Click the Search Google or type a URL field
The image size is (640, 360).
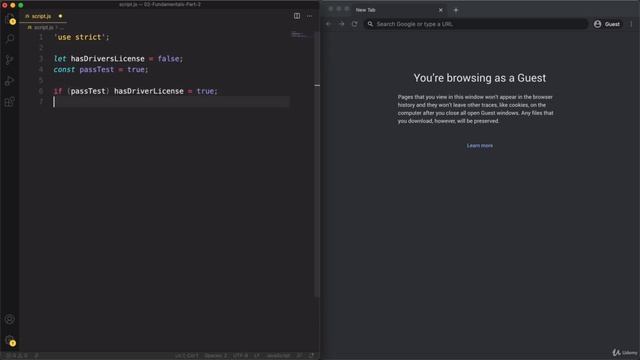476,24
